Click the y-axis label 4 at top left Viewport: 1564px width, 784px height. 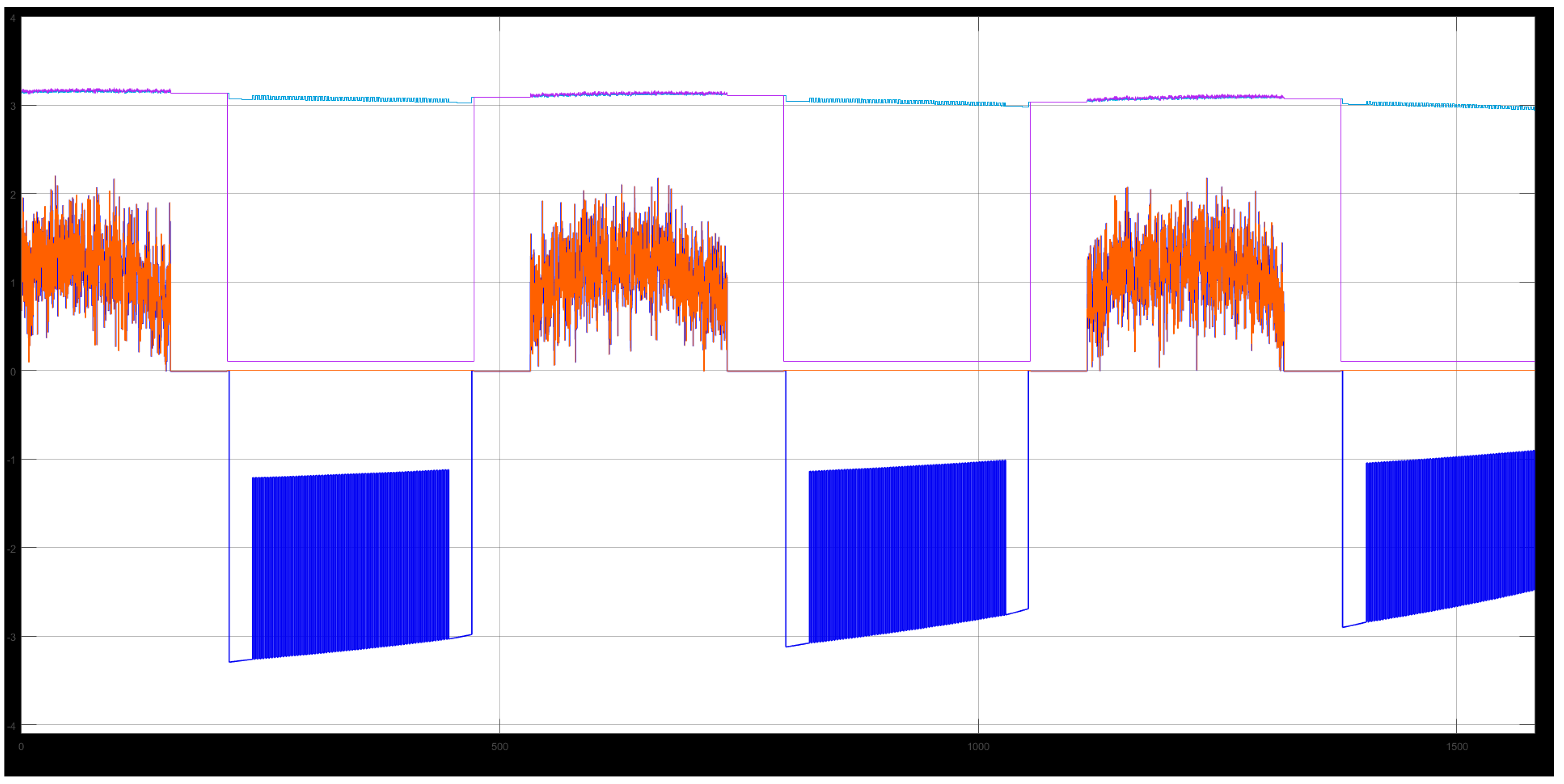point(12,19)
